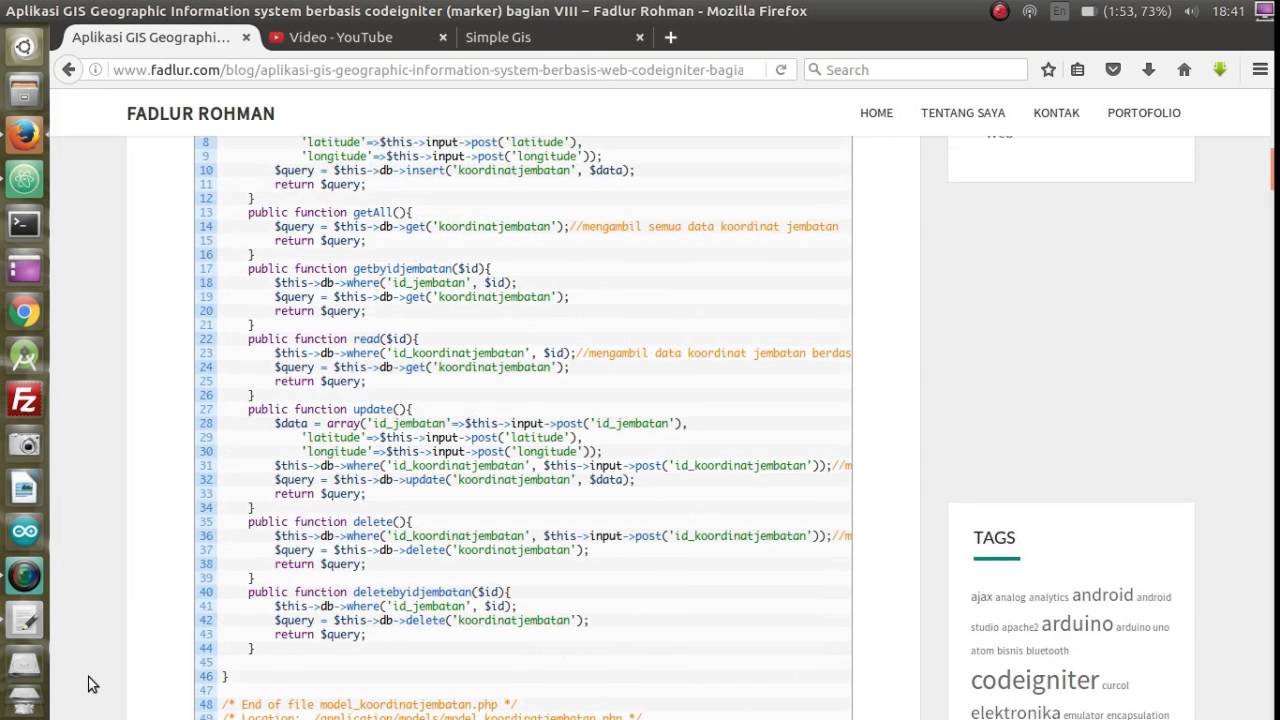Open Firefox downloads arrow
1280x720 pixels.
[1148, 70]
